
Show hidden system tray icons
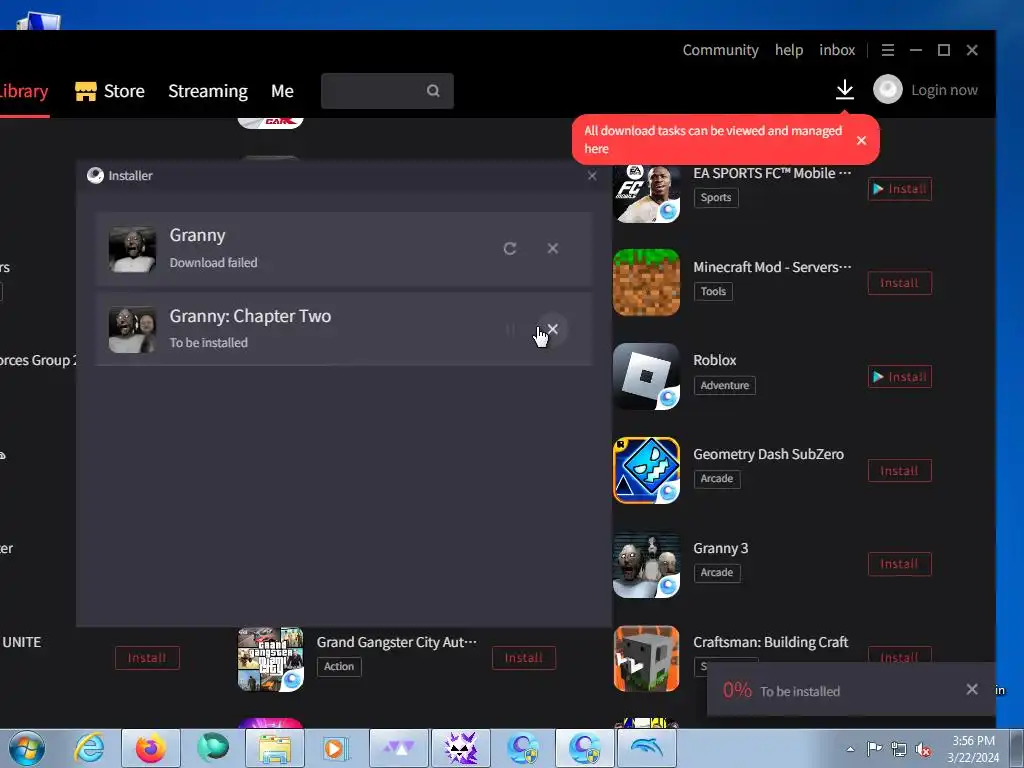(850, 749)
